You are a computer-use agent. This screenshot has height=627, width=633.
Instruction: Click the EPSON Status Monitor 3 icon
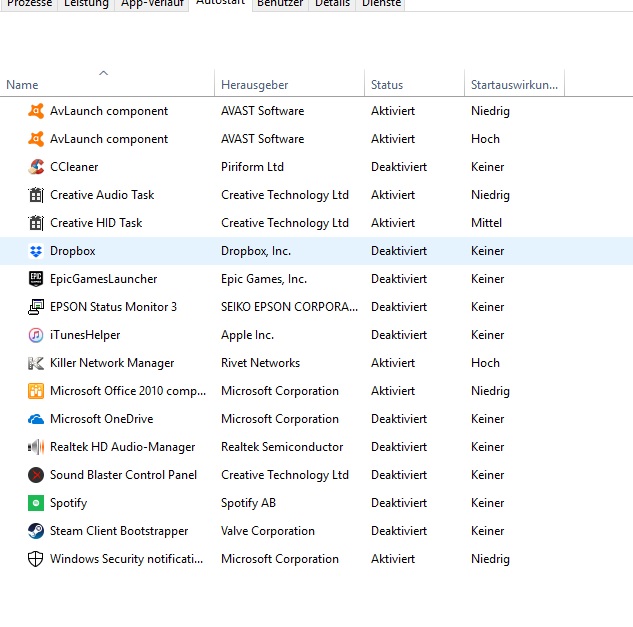(x=36, y=307)
